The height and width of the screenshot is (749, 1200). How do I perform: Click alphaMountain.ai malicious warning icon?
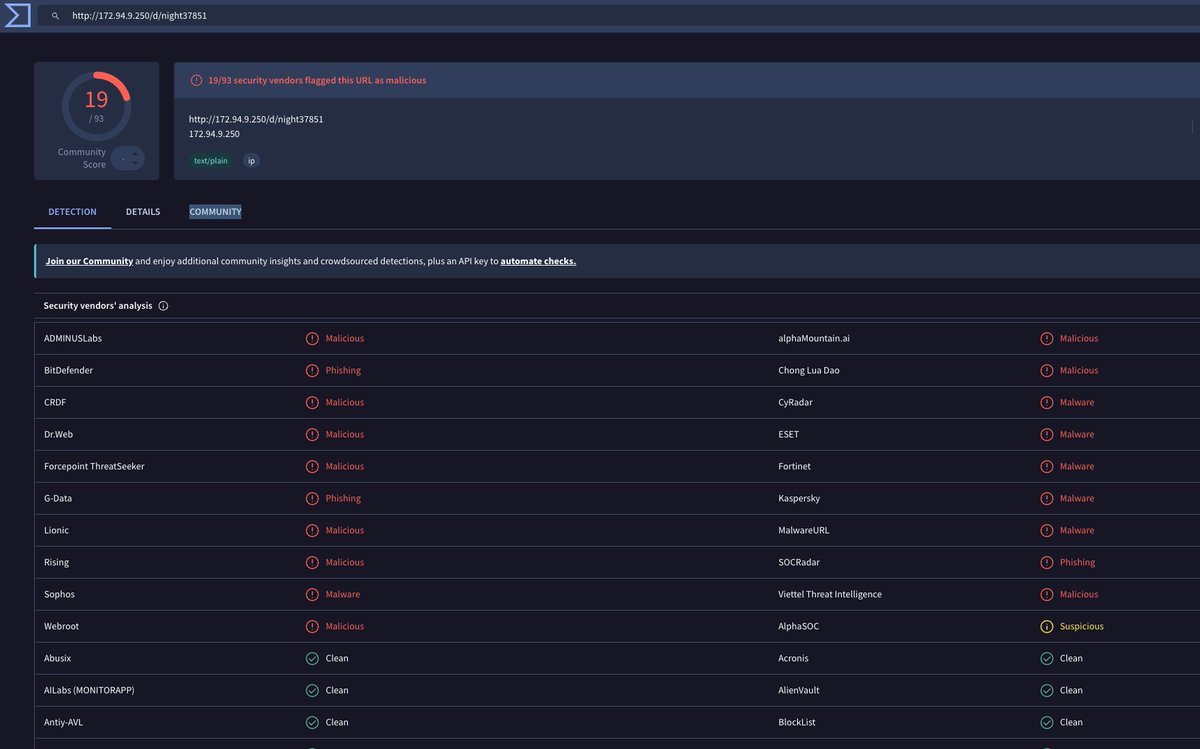1046,338
